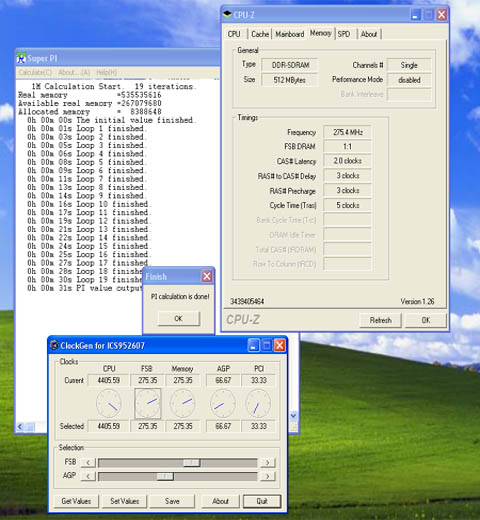Click the Size field 512 MBytes
This screenshot has width=480, height=520.
290,80
